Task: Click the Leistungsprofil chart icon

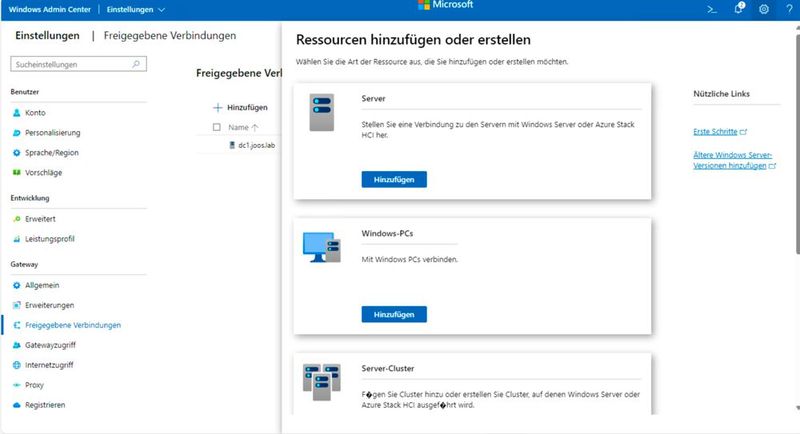Action: point(16,239)
